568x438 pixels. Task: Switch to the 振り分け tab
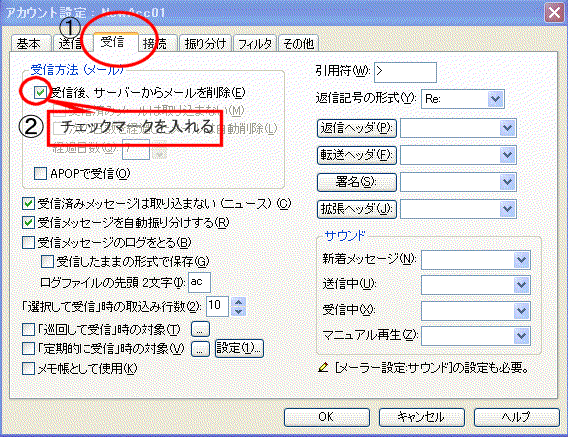point(205,43)
